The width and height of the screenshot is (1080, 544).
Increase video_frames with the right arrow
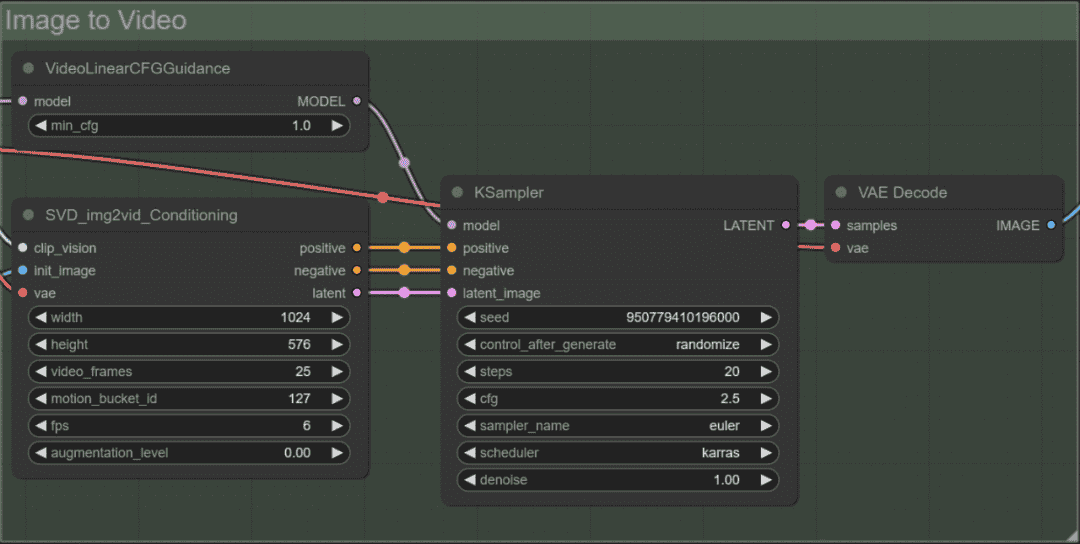pyautogui.click(x=337, y=371)
